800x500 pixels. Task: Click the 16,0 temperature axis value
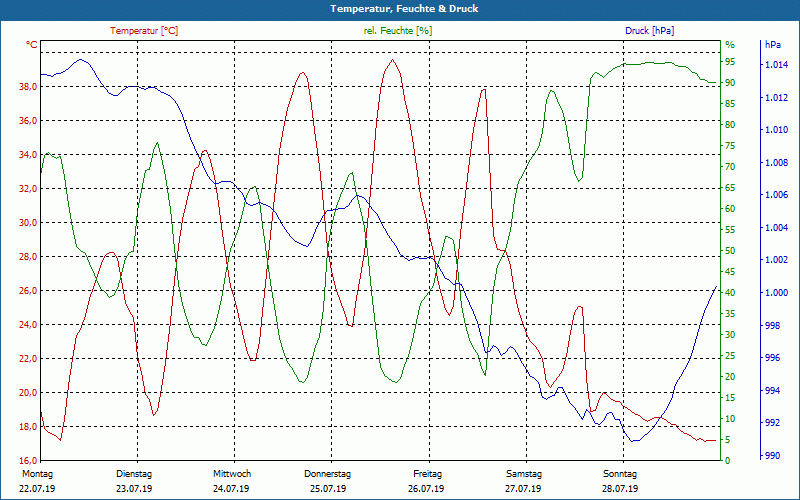click(x=28, y=461)
